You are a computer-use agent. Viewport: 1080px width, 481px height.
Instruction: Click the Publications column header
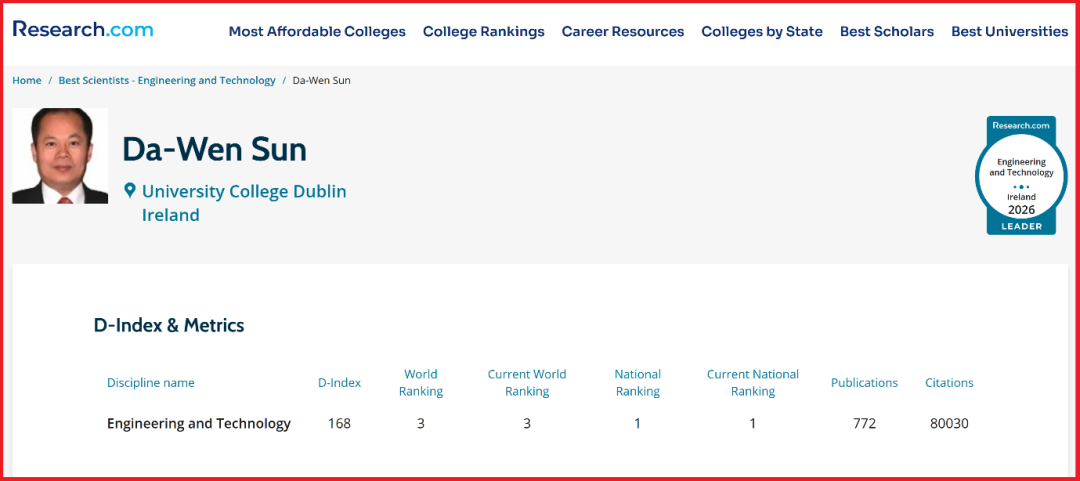coord(864,382)
